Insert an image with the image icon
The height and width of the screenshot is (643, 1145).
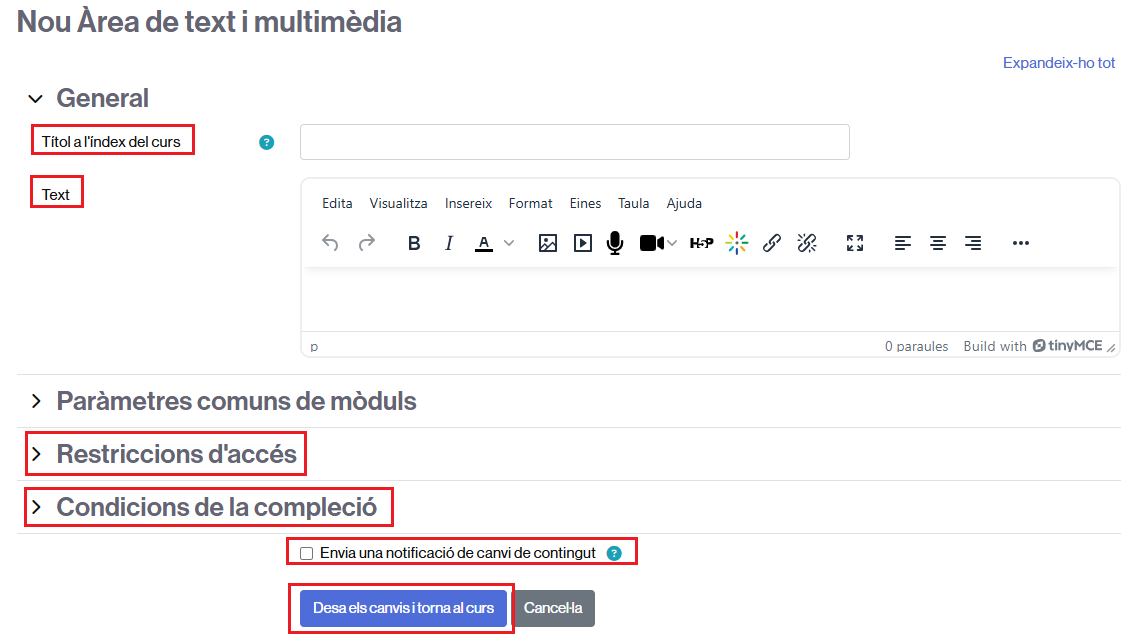pyautogui.click(x=548, y=243)
